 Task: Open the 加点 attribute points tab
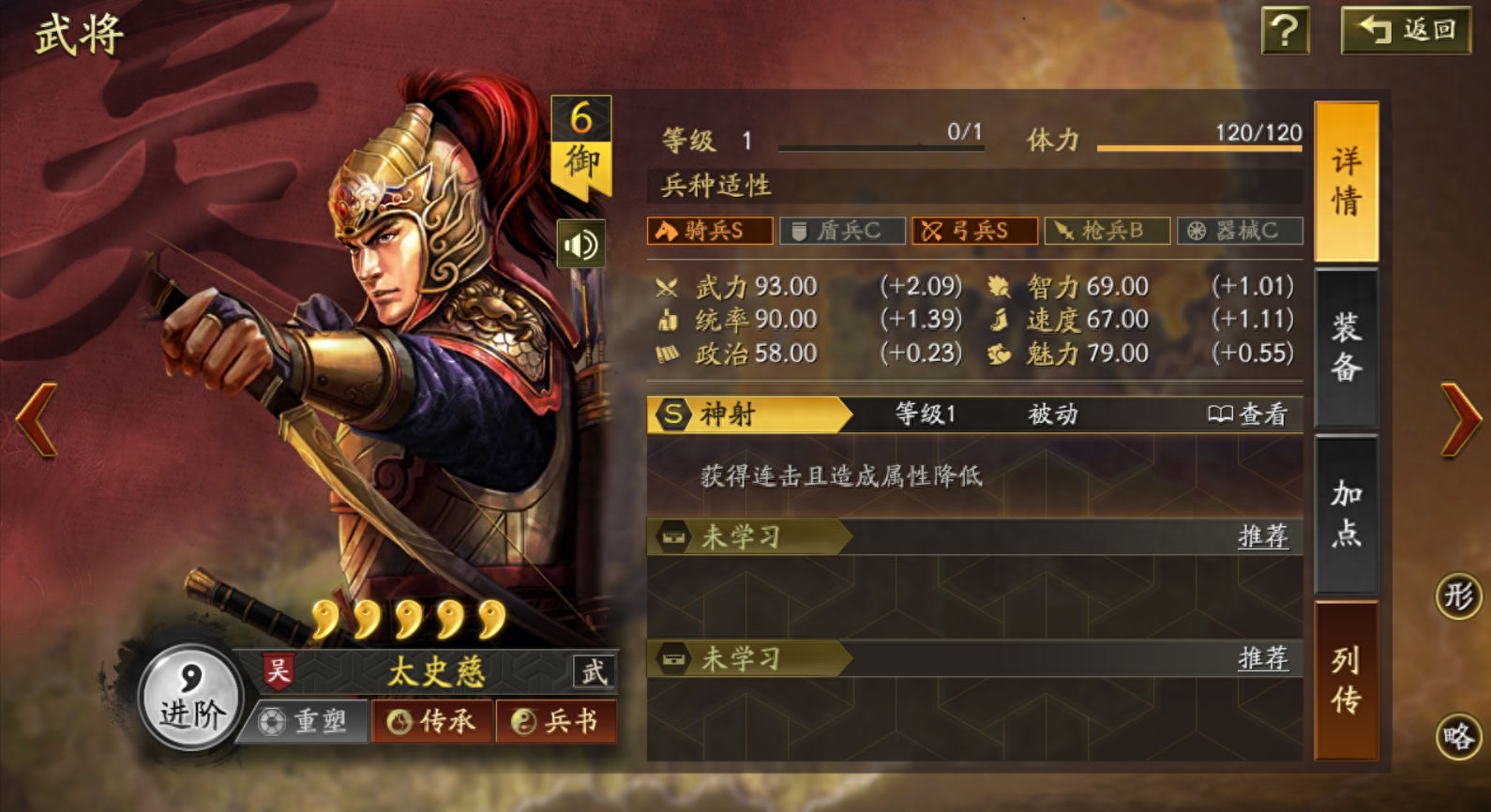1347,514
